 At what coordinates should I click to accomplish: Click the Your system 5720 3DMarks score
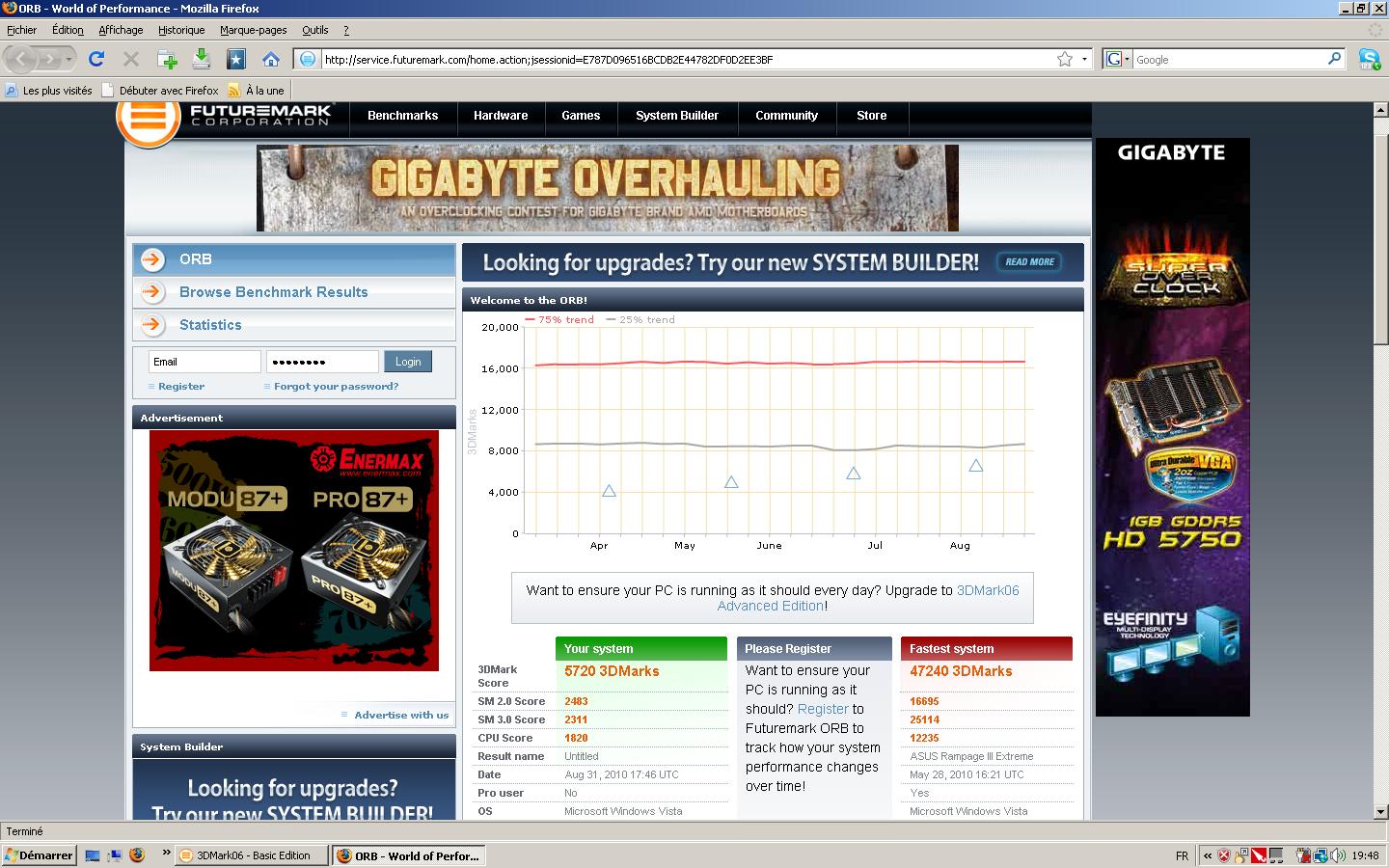(x=612, y=671)
